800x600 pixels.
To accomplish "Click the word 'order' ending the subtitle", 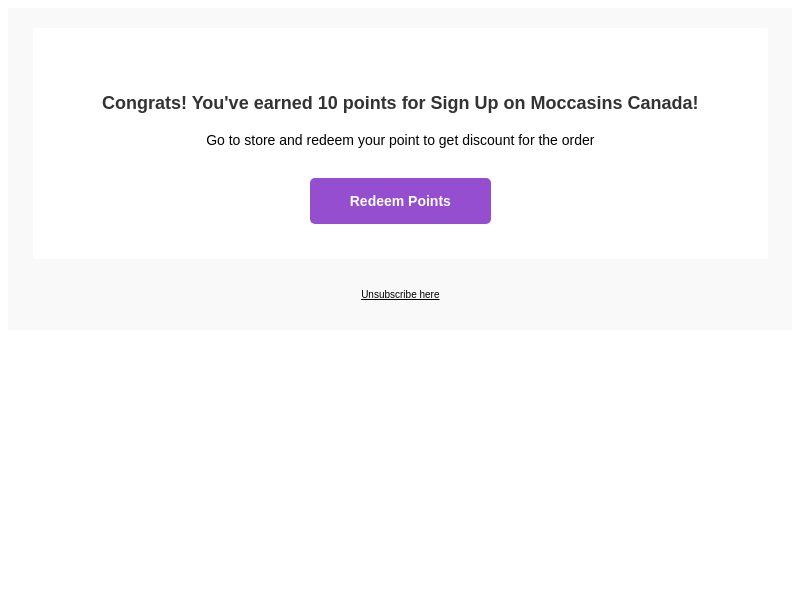I will click(578, 140).
